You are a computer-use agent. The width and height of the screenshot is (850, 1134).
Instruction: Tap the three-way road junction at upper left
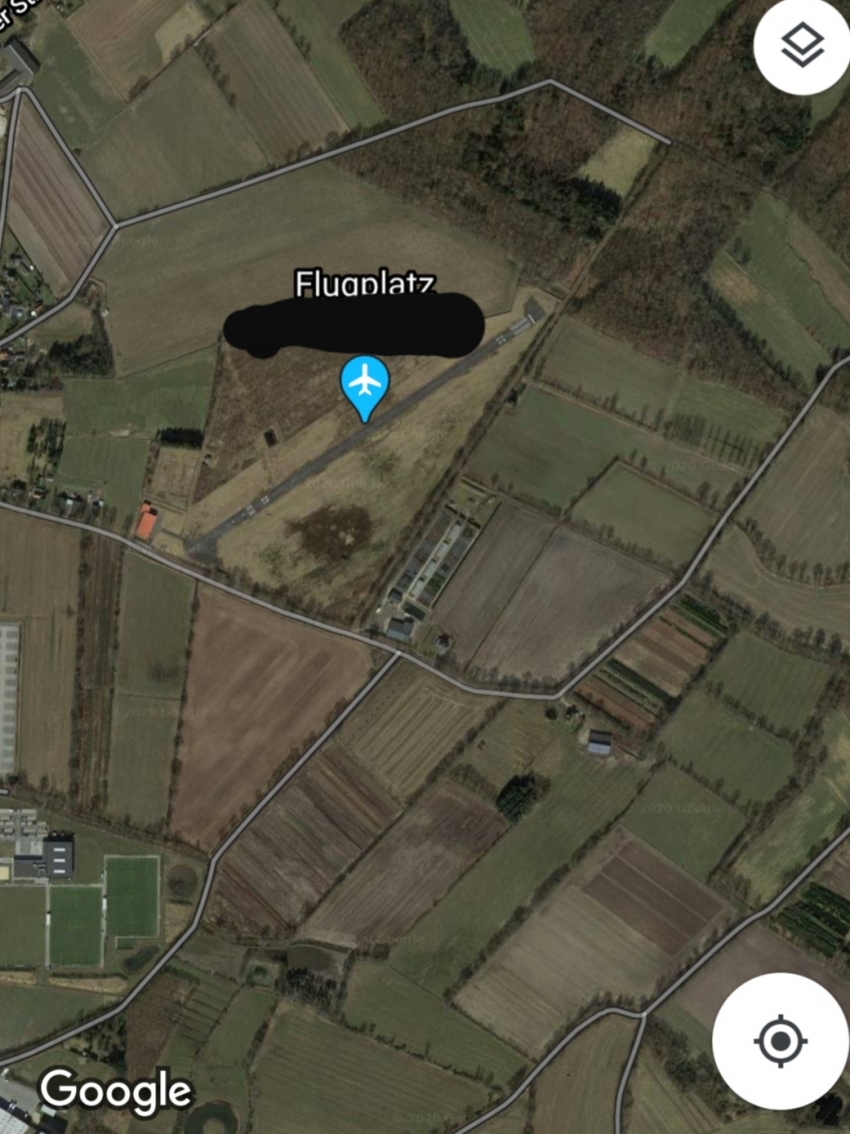(x=115, y=226)
